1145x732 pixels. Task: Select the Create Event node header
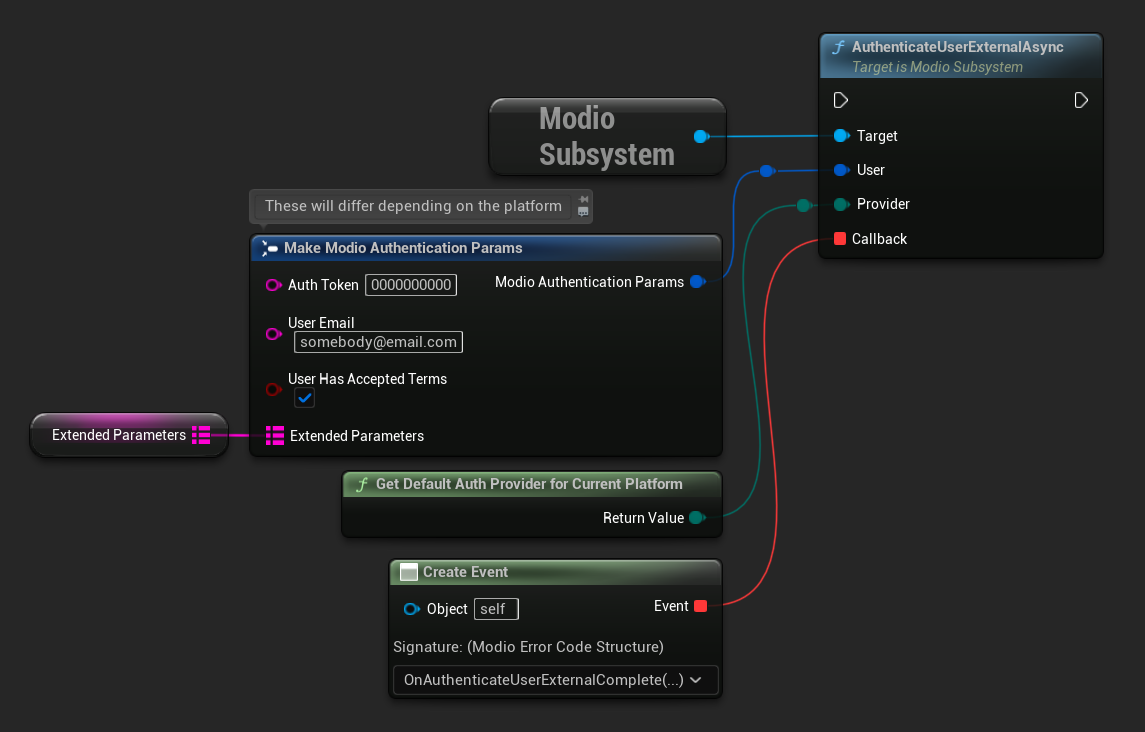pyautogui.click(x=556, y=572)
